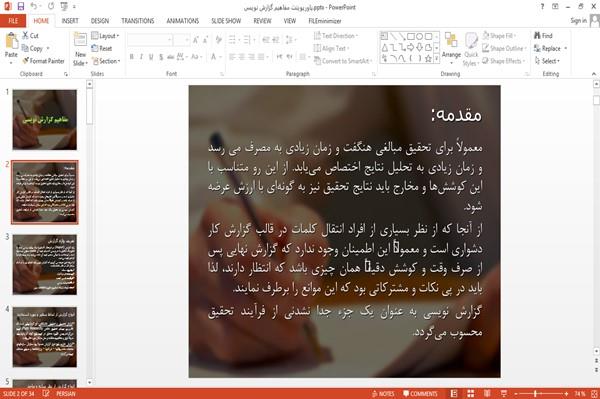Click the Help question mark icon

click(542, 7)
